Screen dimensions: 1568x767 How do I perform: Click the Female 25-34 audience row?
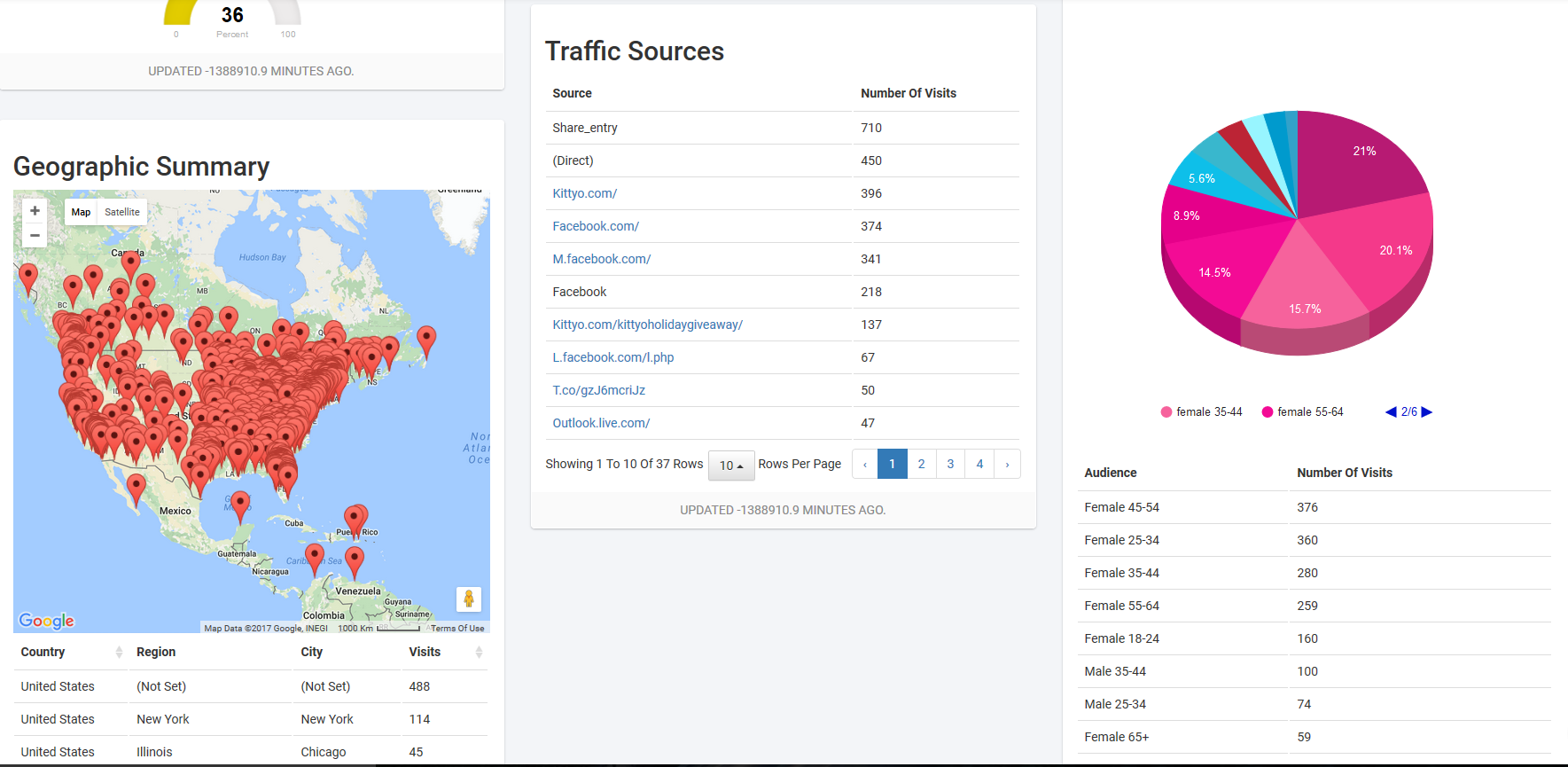(1314, 540)
